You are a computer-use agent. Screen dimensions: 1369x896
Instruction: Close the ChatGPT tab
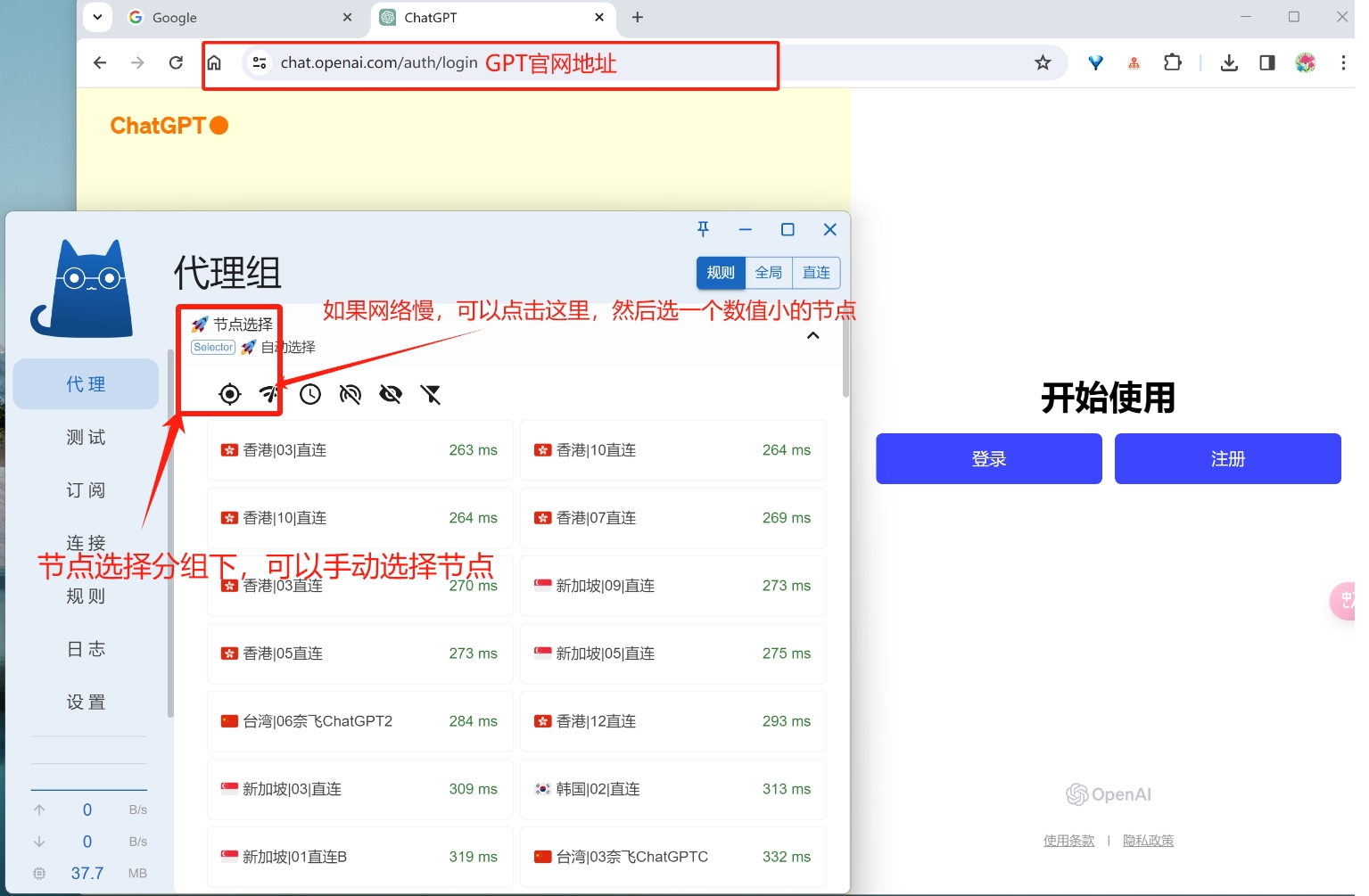tap(599, 17)
